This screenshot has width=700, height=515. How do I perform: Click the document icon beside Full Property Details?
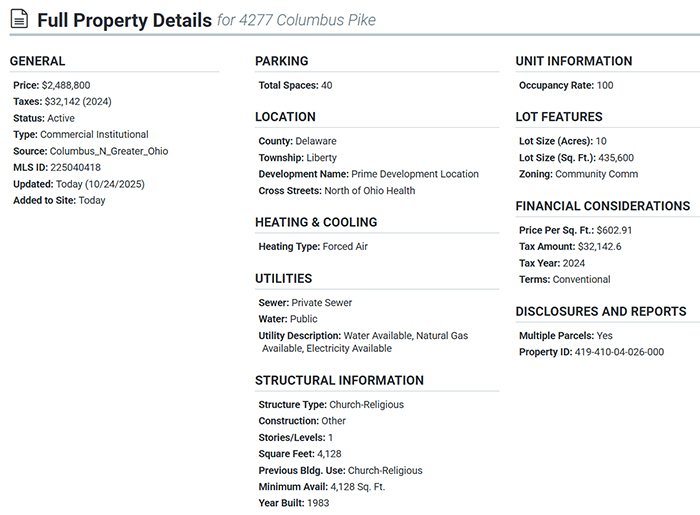point(19,20)
